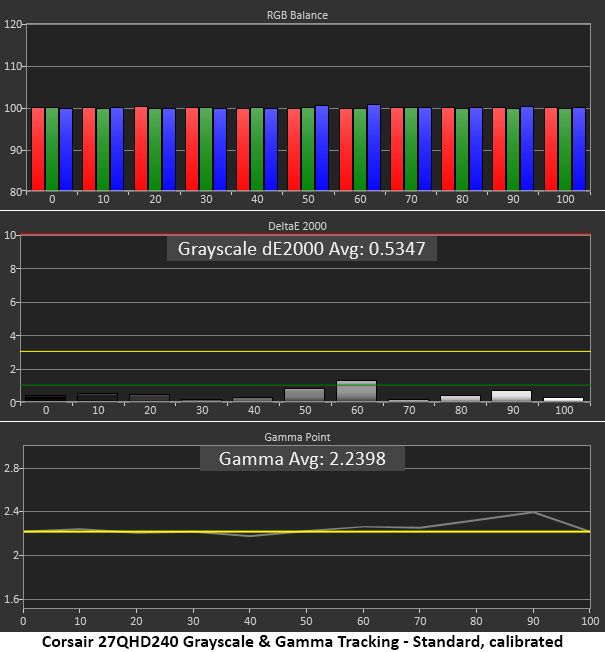Viewport: 605px width, 652px height.
Task: Click the DeltaE bar at 10 percent
Action: point(98,398)
